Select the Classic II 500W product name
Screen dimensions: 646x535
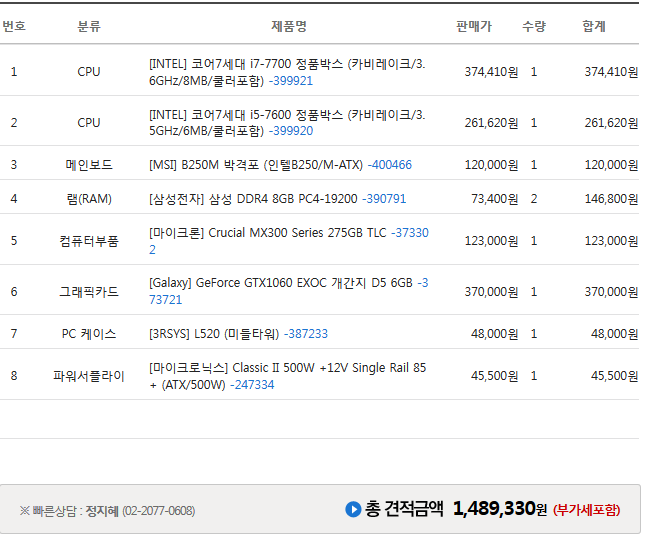pyautogui.click(x=287, y=376)
